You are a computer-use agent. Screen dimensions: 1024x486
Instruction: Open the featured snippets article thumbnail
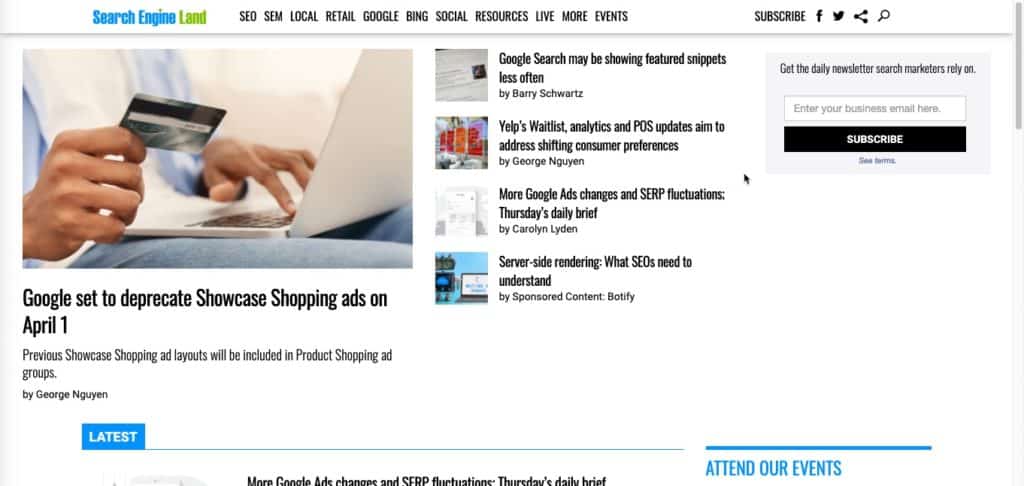(x=462, y=75)
